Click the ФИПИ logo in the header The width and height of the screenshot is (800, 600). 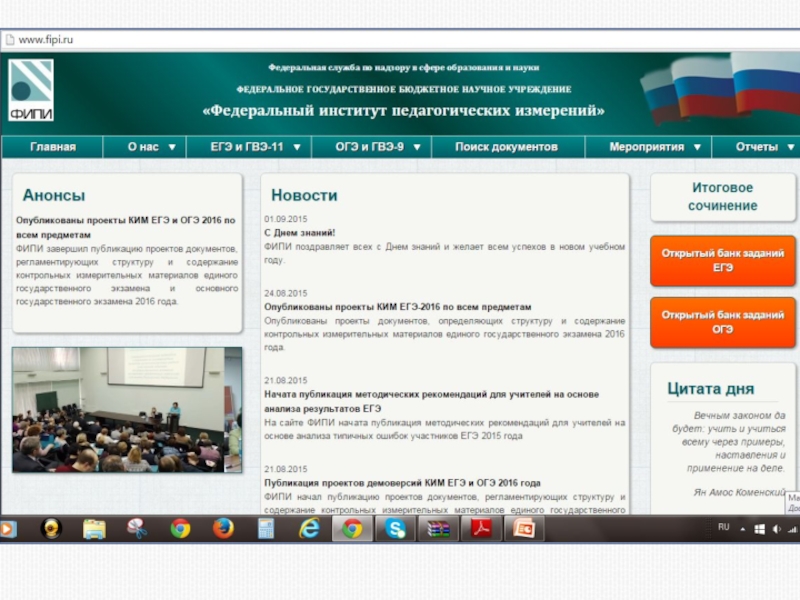point(31,90)
